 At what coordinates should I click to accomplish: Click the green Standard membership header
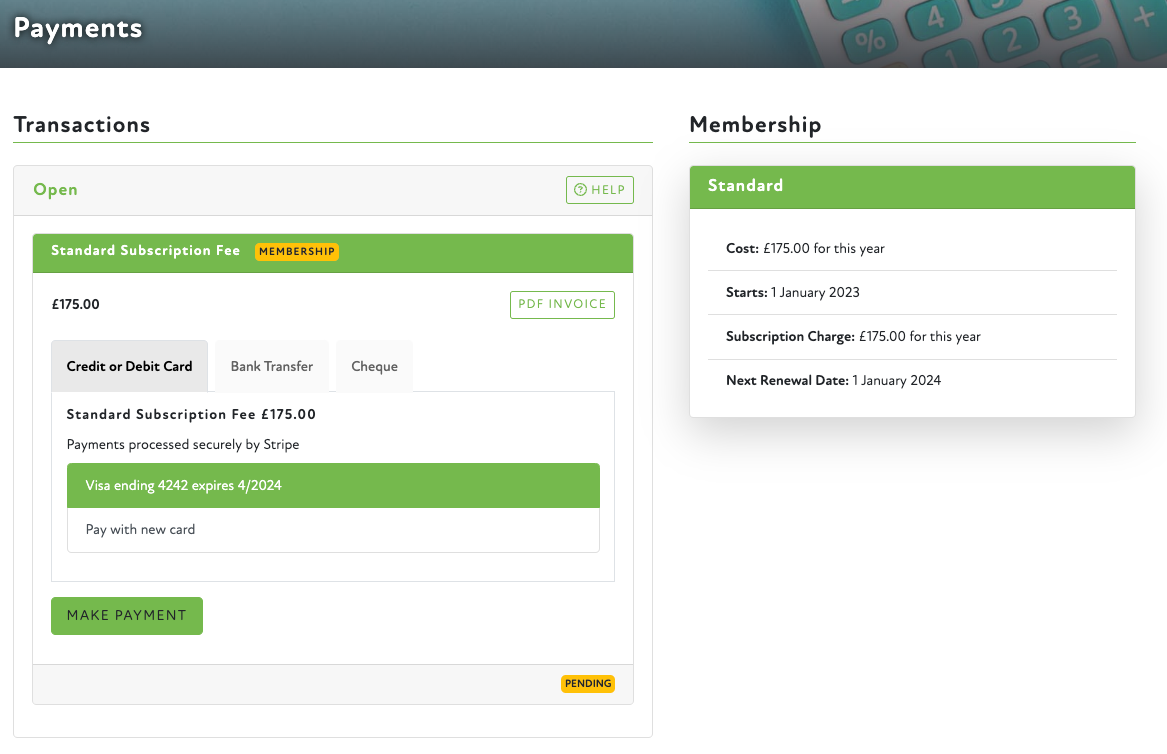coord(912,186)
